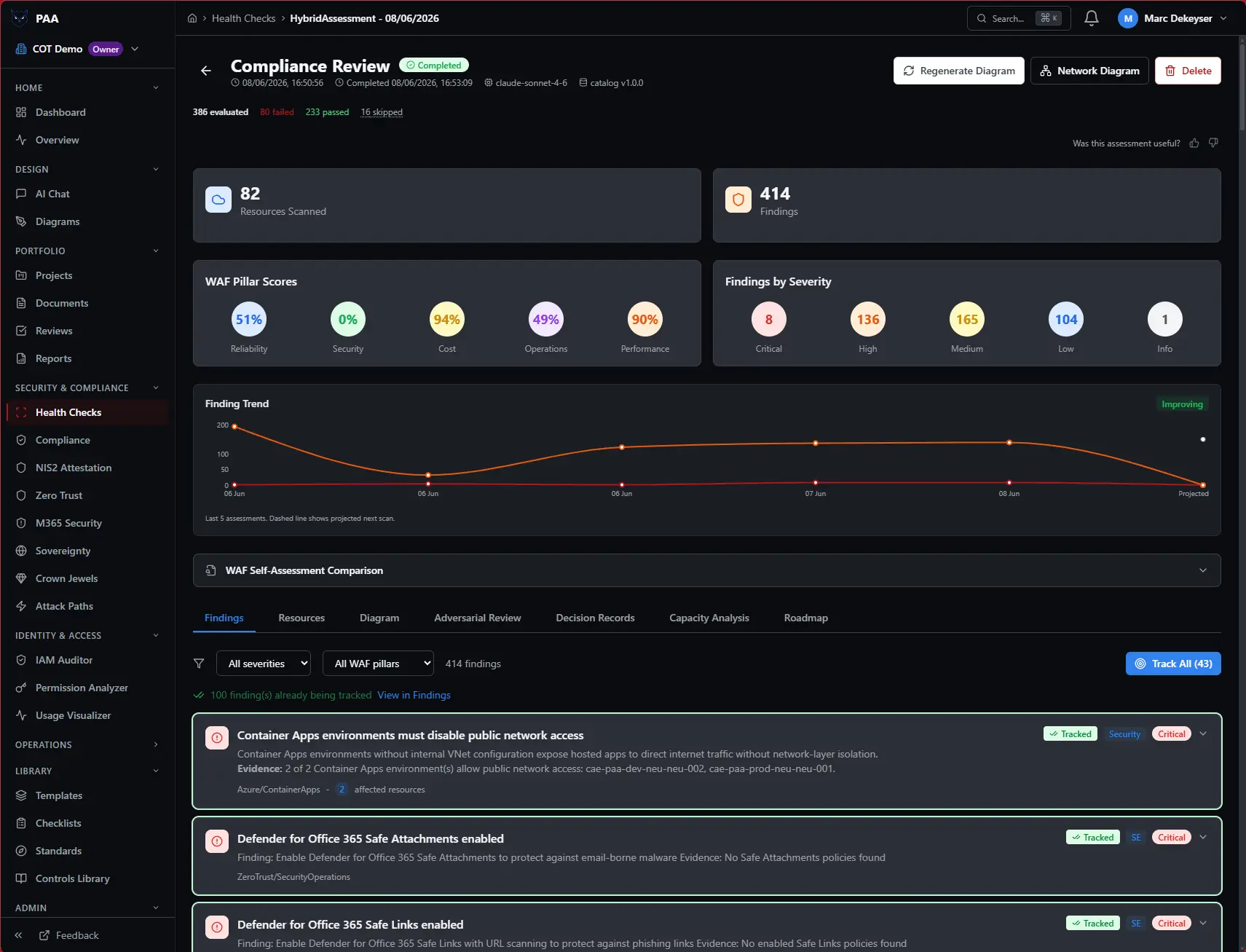Open Templates in Library section

(87, 795)
